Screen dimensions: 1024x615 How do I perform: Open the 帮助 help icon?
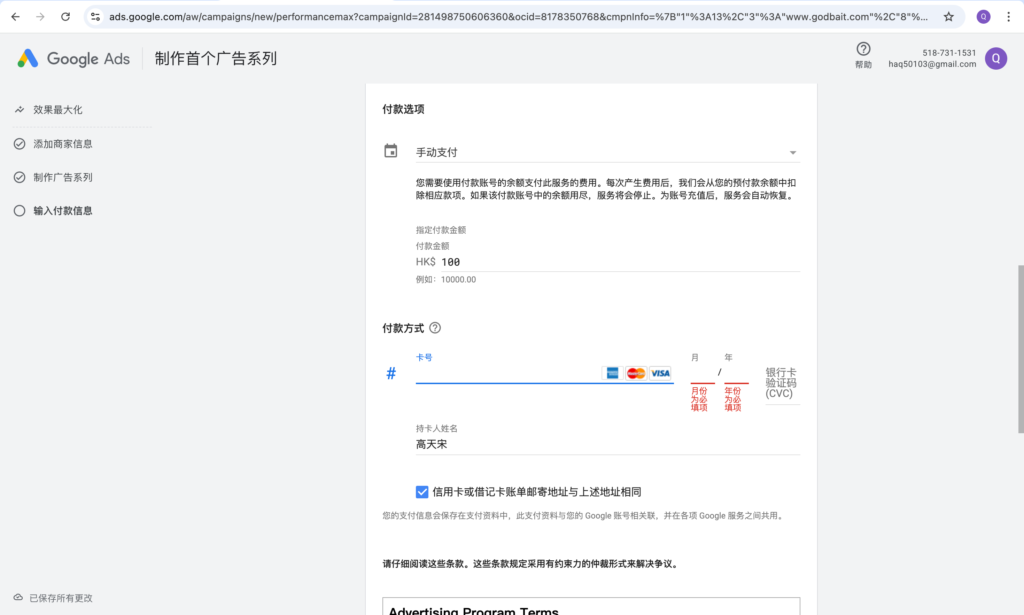tap(863, 50)
